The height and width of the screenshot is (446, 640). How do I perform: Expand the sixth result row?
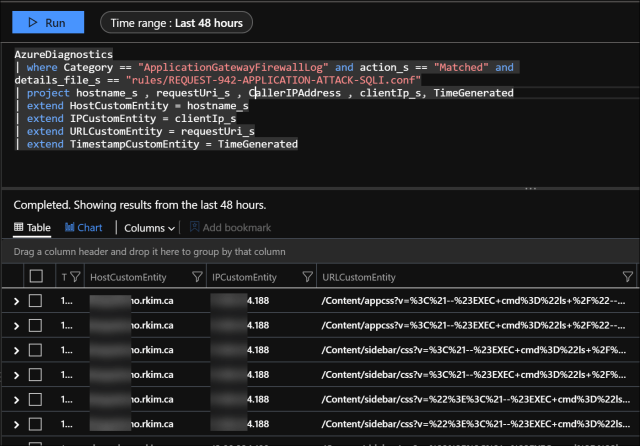[x=15, y=422]
